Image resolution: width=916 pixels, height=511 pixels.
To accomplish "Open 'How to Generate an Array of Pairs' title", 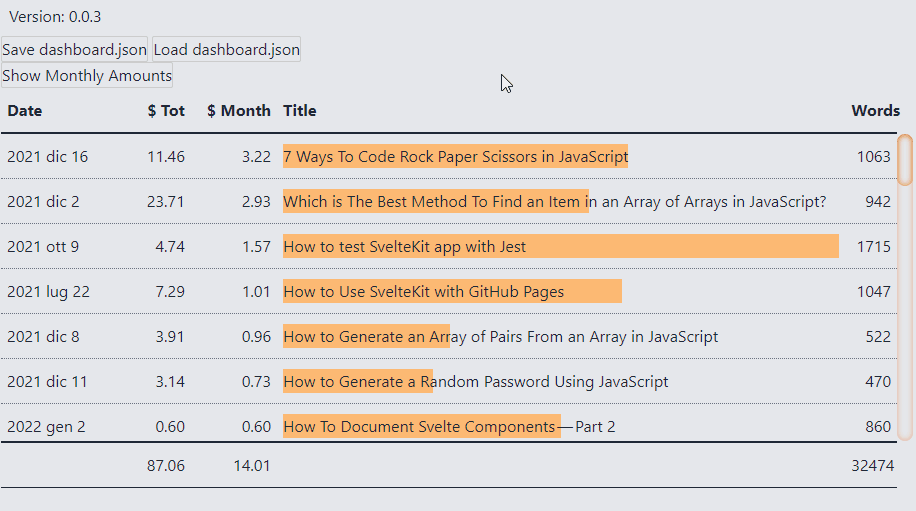I will tap(501, 336).
